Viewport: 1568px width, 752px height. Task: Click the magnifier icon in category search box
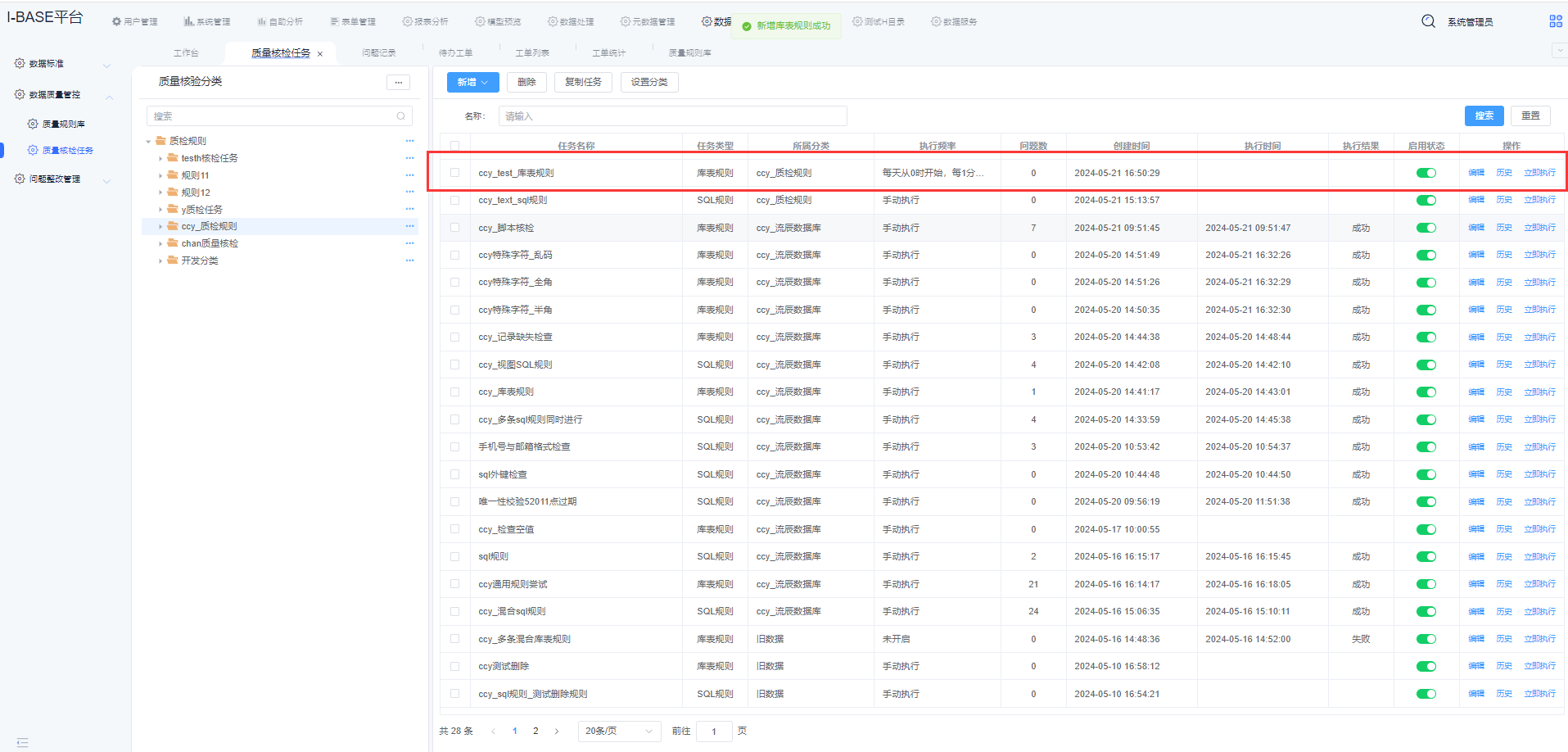[x=400, y=116]
